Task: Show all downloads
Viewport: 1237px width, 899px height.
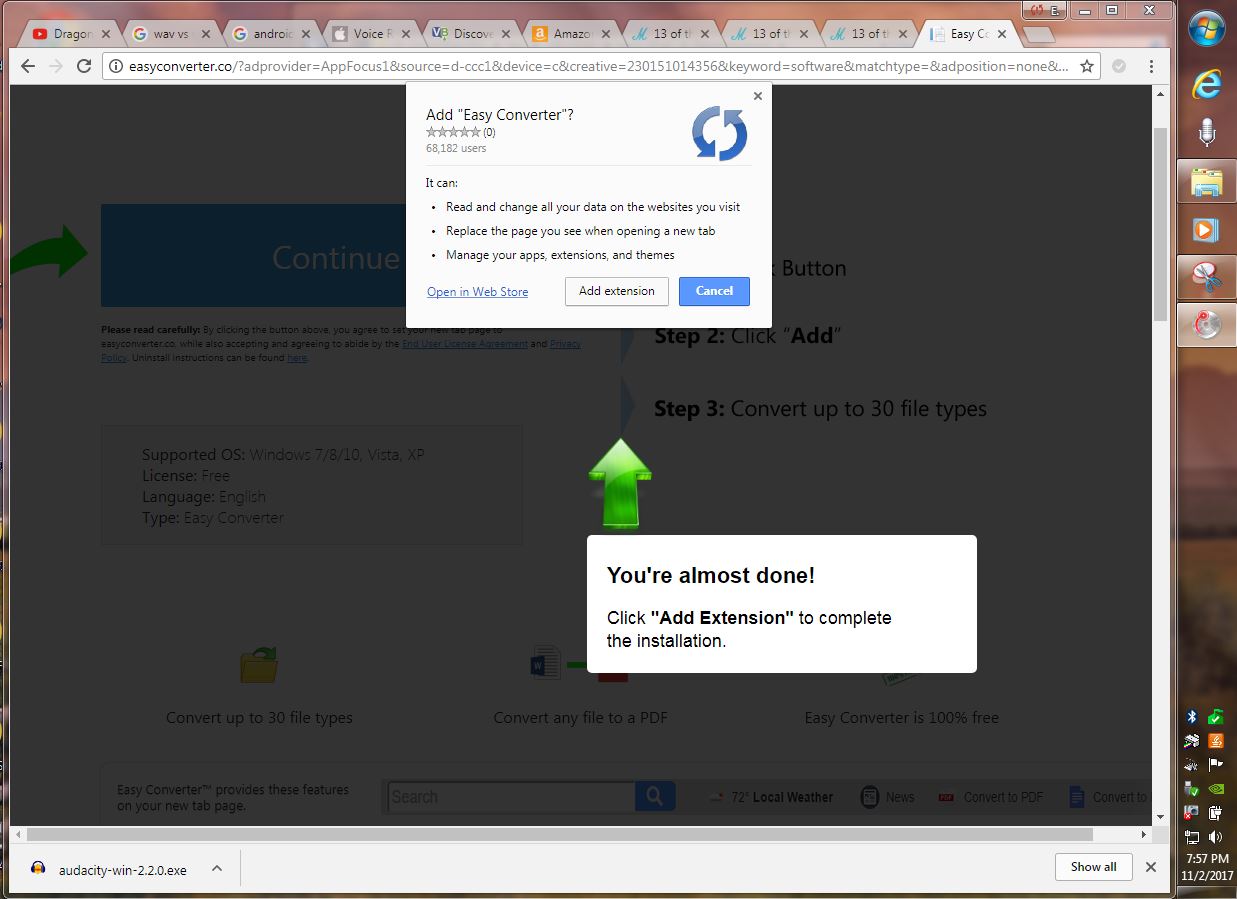Action: (x=1093, y=867)
